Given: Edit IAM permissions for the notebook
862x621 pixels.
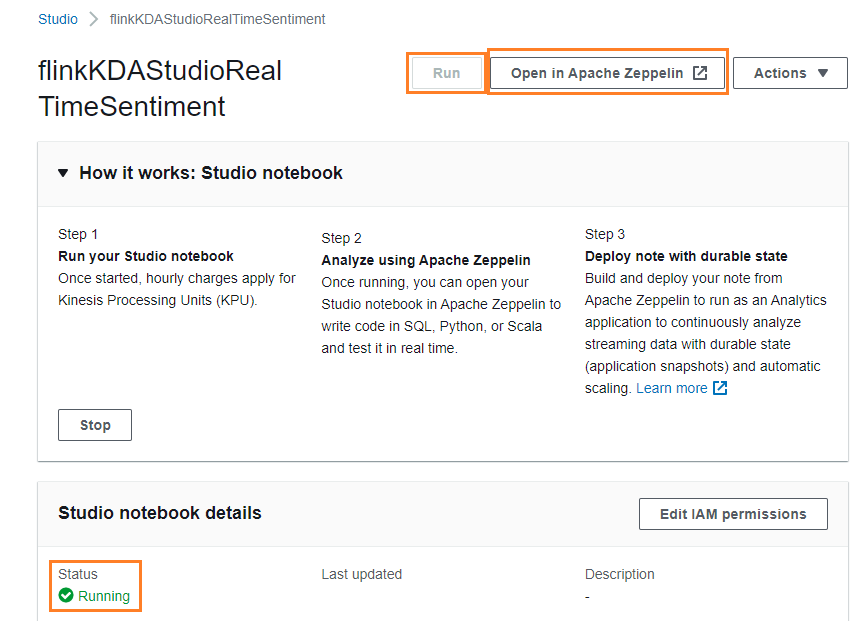Looking at the screenshot, I should tap(733, 514).
